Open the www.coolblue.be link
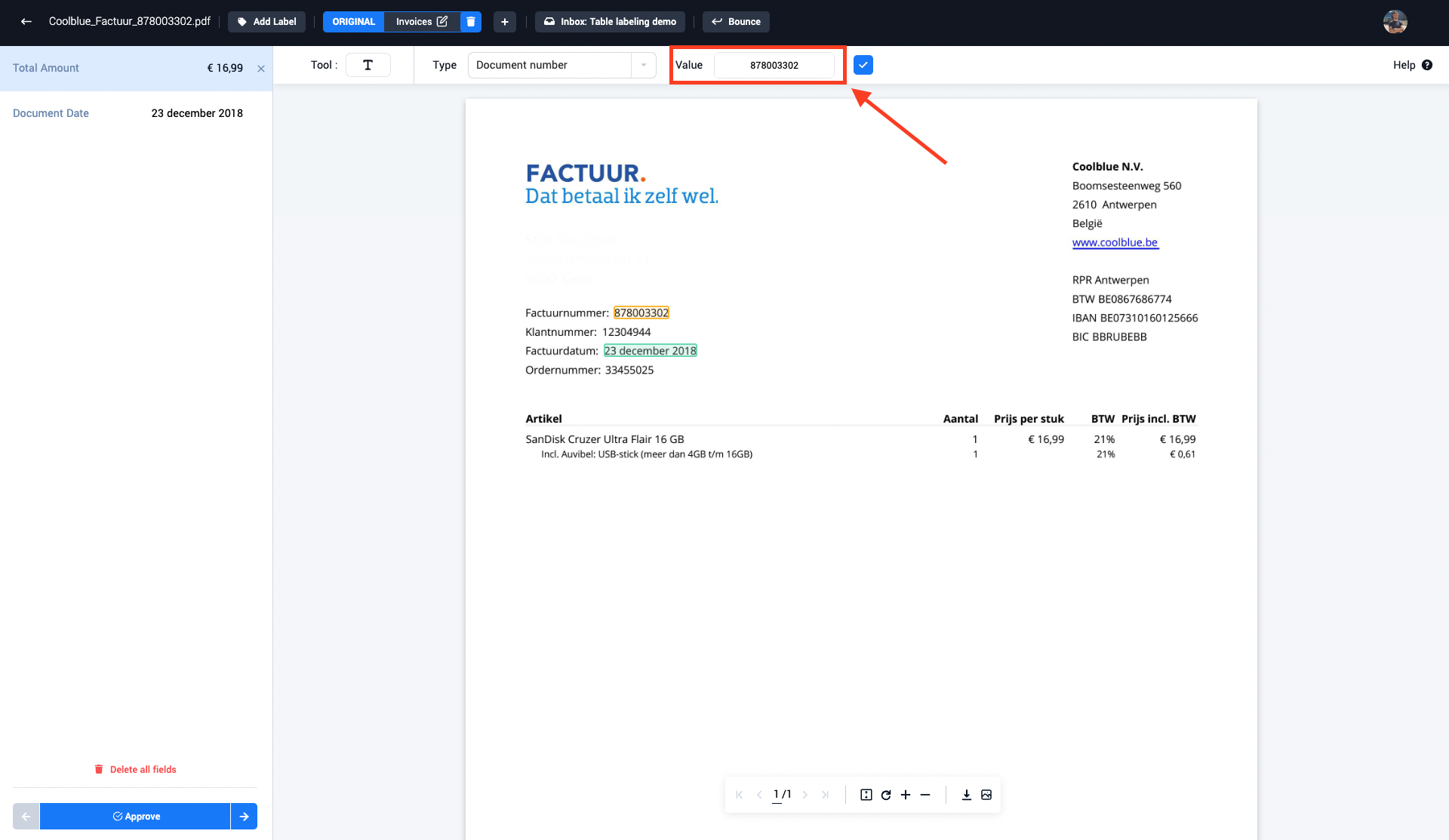This screenshot has height=840, width=1449. click(x=1115, y=242)
